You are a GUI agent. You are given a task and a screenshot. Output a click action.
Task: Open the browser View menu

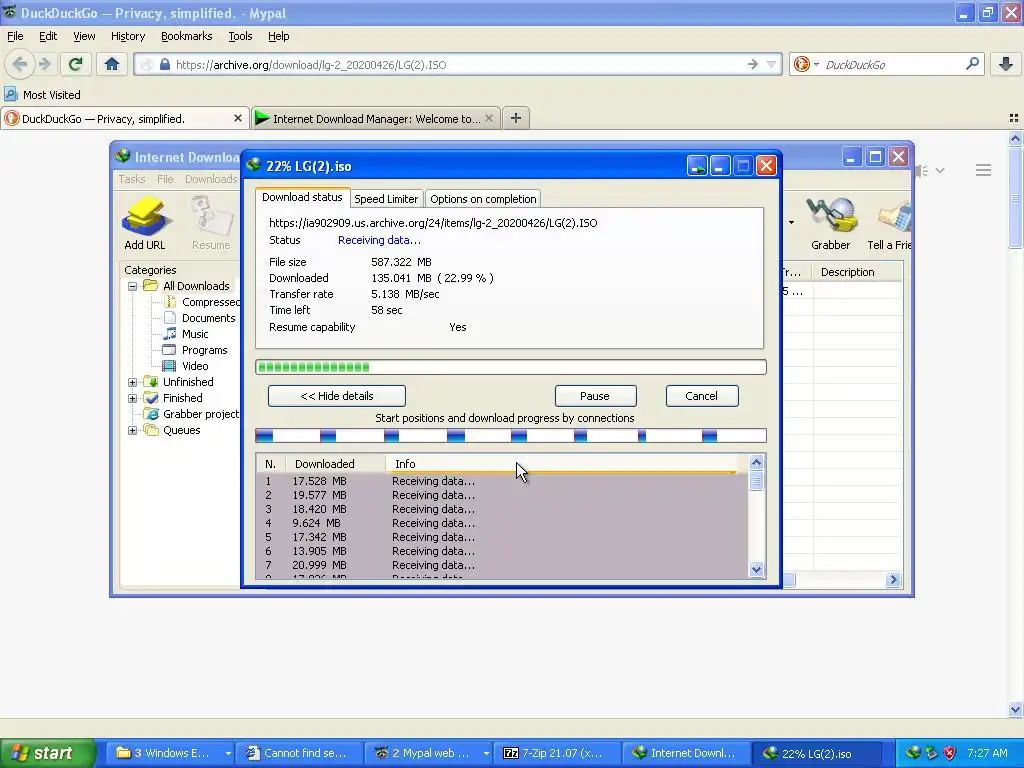[84, 36]
